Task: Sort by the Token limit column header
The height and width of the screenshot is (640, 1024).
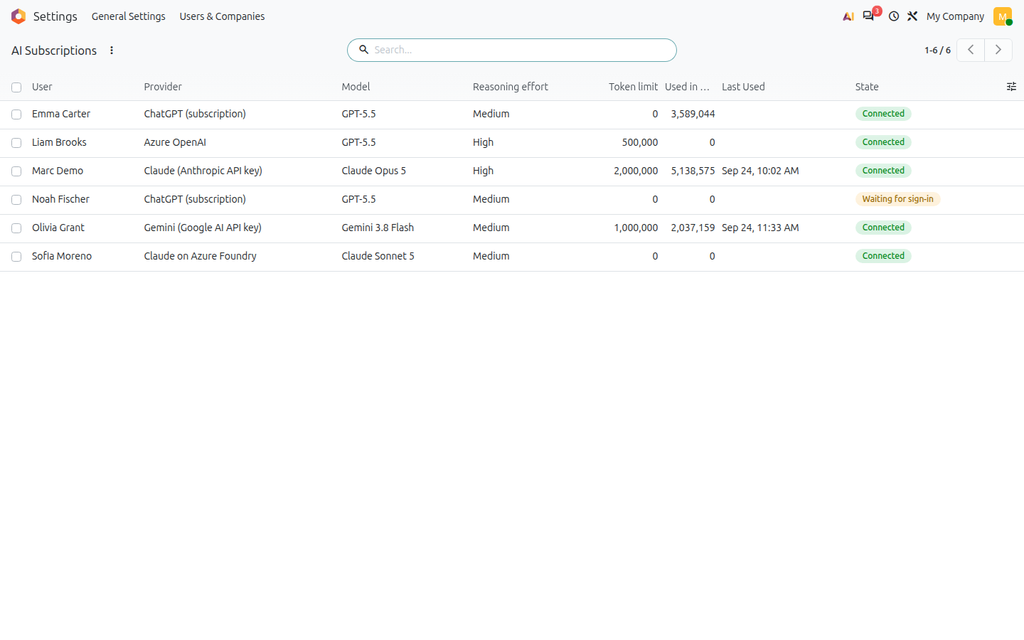Action: [x=633, y=87]
